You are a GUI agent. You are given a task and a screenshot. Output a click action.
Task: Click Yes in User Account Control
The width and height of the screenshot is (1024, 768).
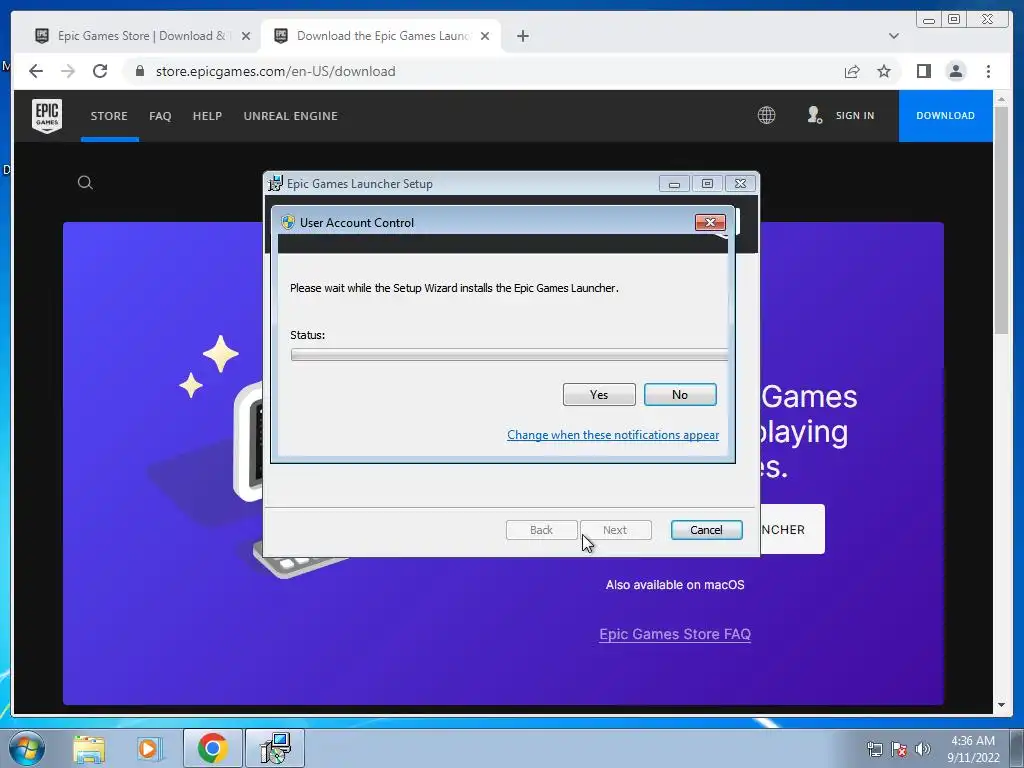click(599, 394)
